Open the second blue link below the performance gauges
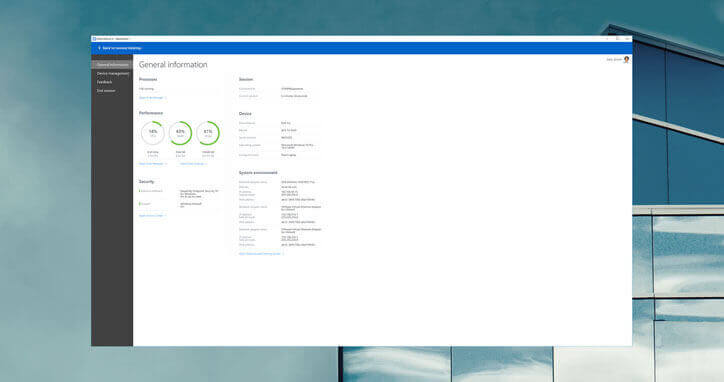Screen dimensions: 724x382 193,164
